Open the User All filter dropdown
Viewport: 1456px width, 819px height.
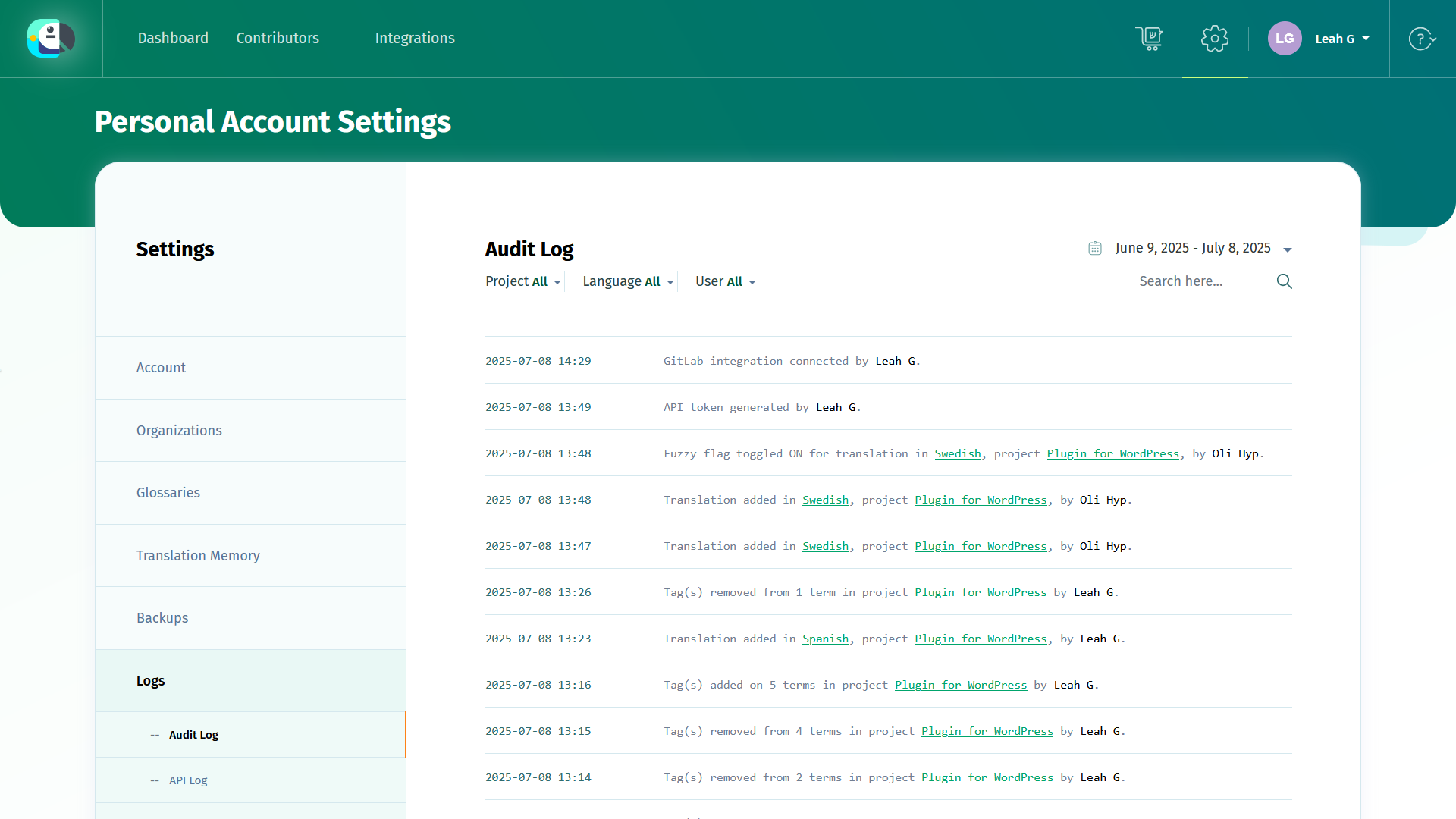pos(726,281)
